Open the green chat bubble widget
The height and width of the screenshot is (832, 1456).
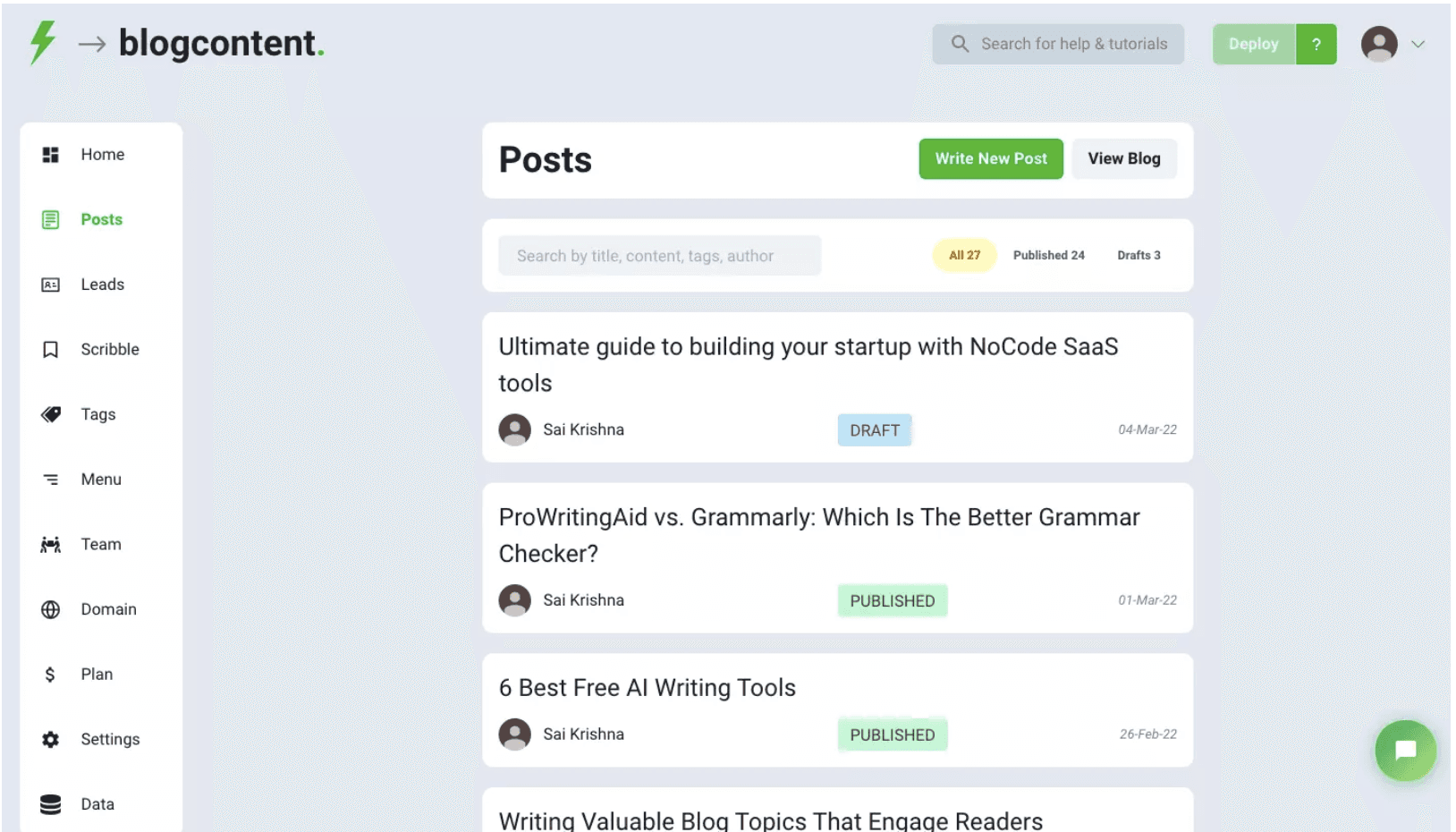[x=1405, y=750]
